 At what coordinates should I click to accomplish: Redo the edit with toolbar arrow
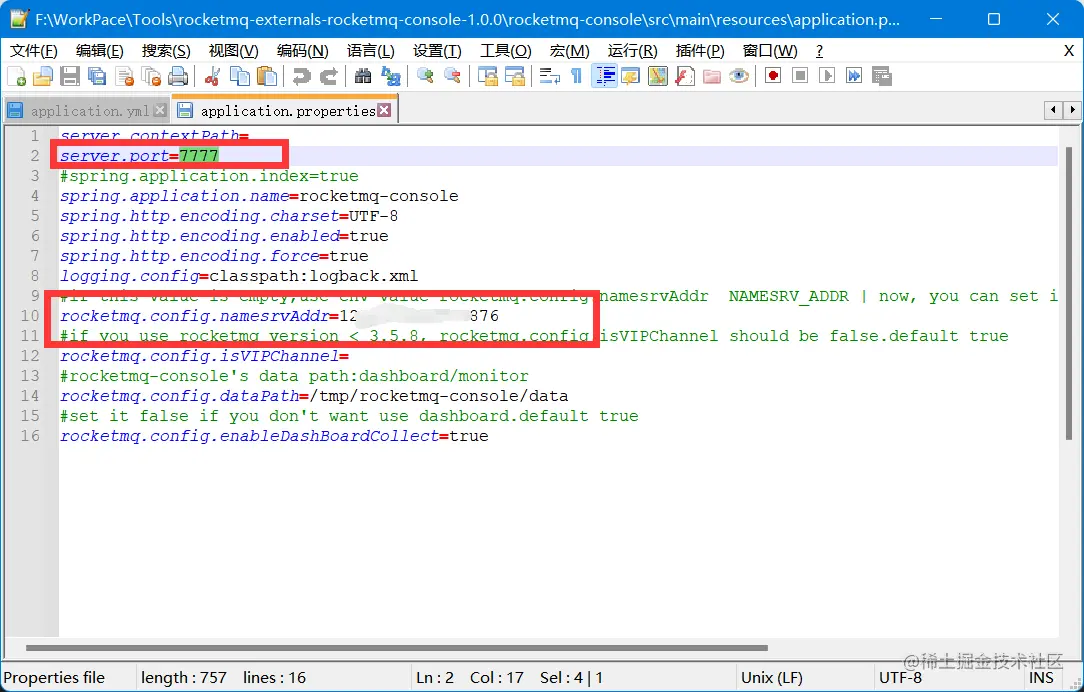click(328, 75)
